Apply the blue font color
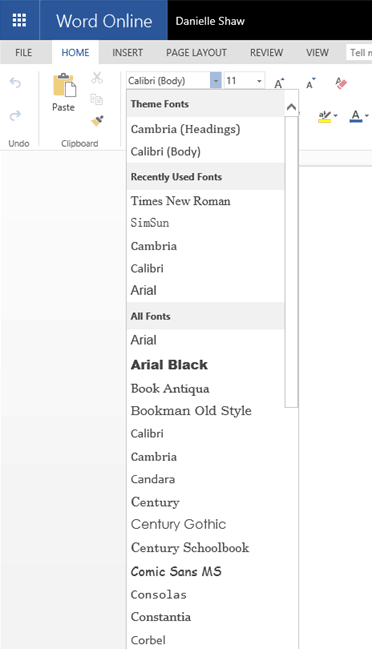The width and height of the screenshot is (372, 649). point(356,116)
